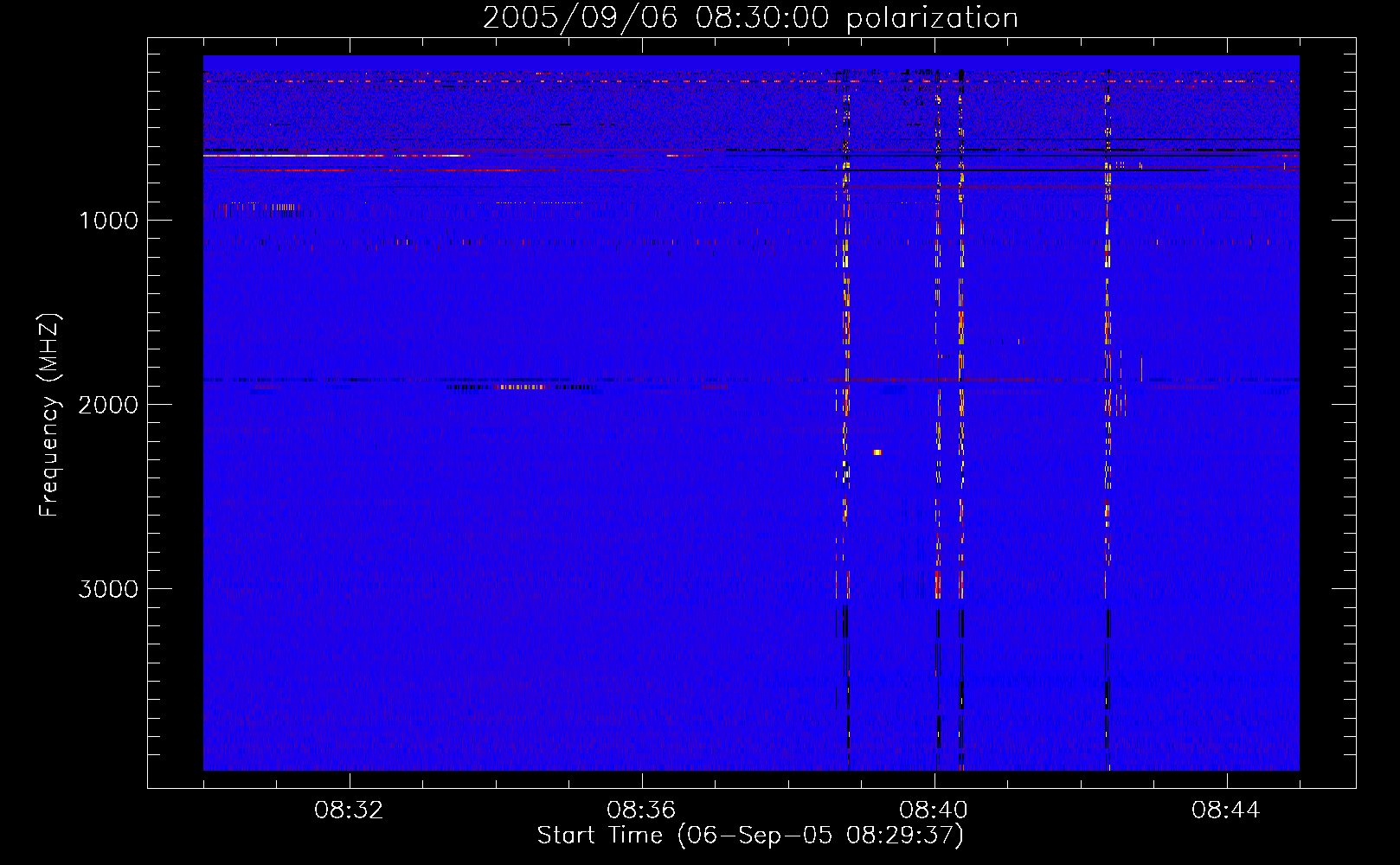Click the 08:40 time tick label
Screen dimensions: 1400x865
click(934, 811)
